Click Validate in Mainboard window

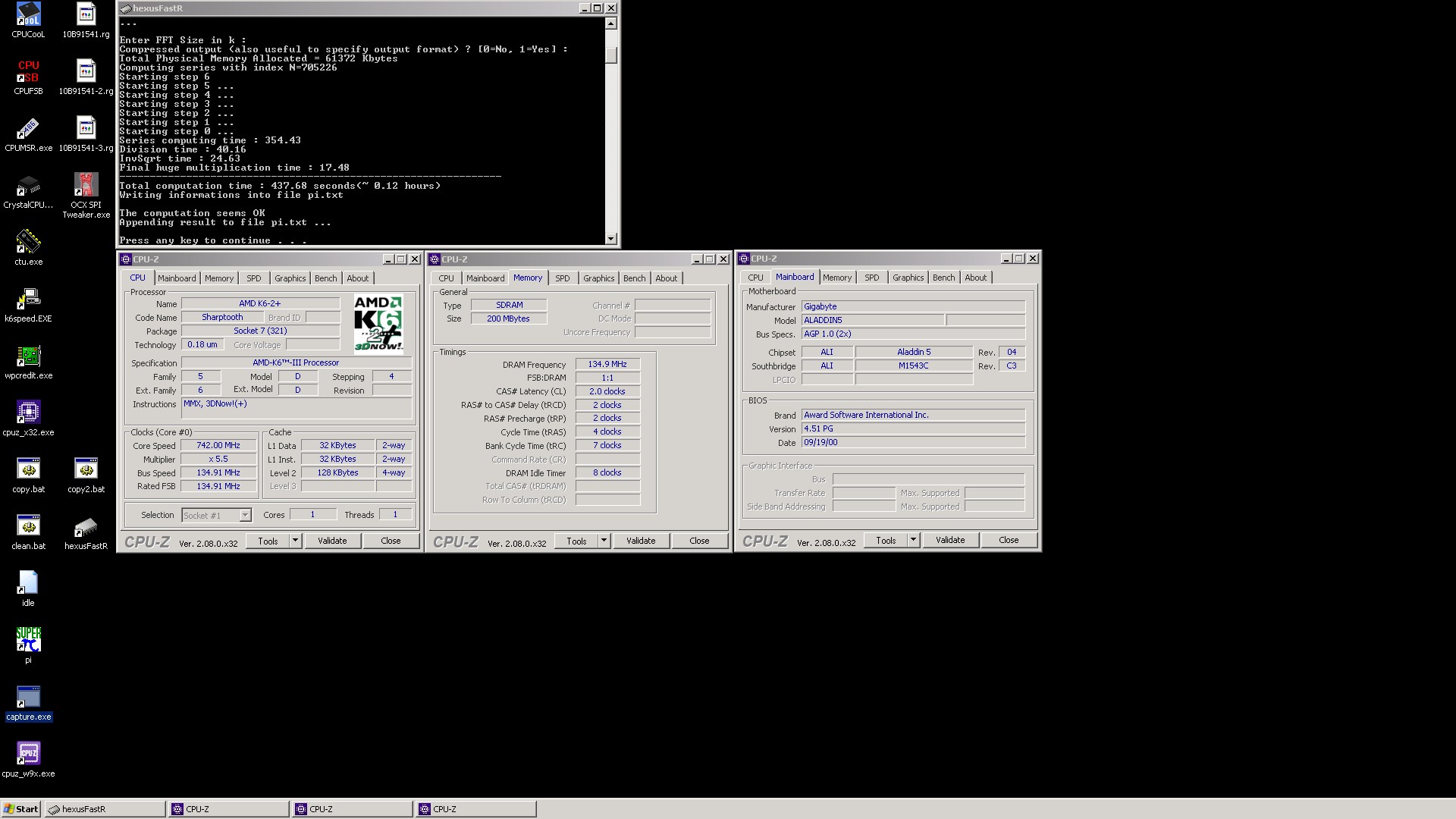pyautogui.click(x=950, y=540)
